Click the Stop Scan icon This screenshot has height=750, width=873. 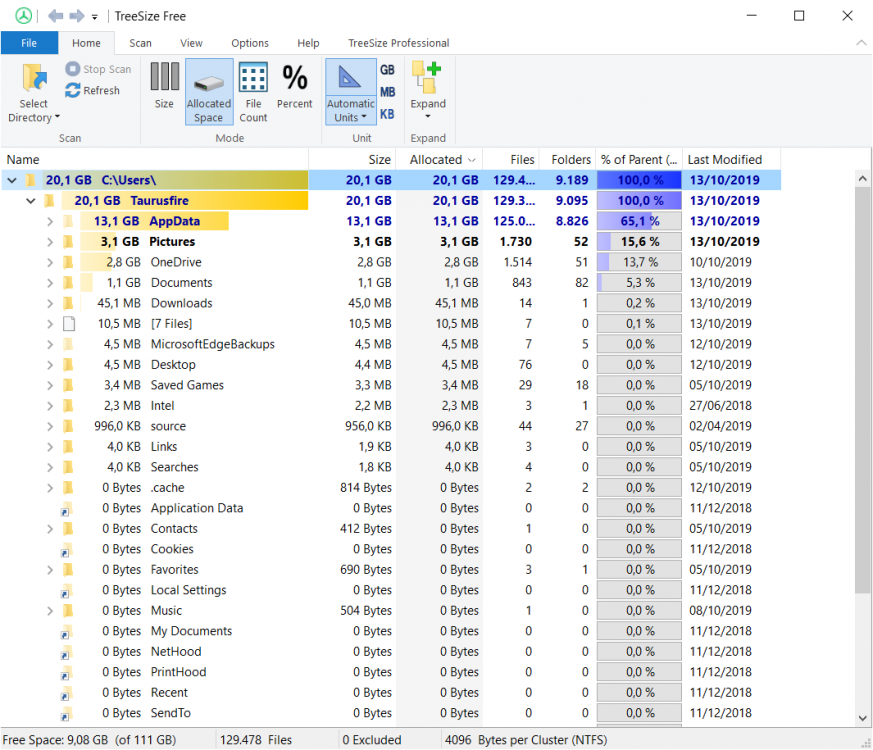(x=73, y=69)
